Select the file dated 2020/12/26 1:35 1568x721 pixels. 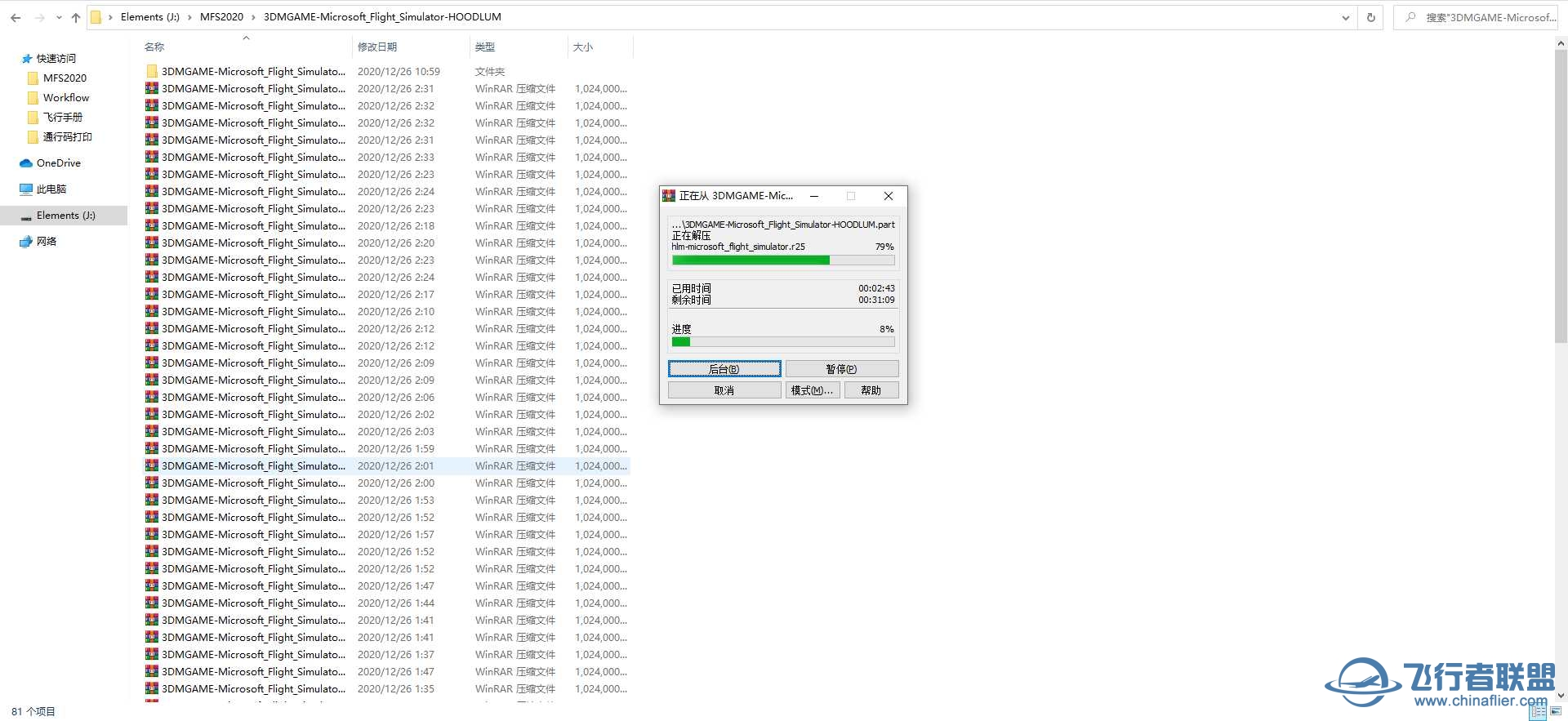point(387,688)
